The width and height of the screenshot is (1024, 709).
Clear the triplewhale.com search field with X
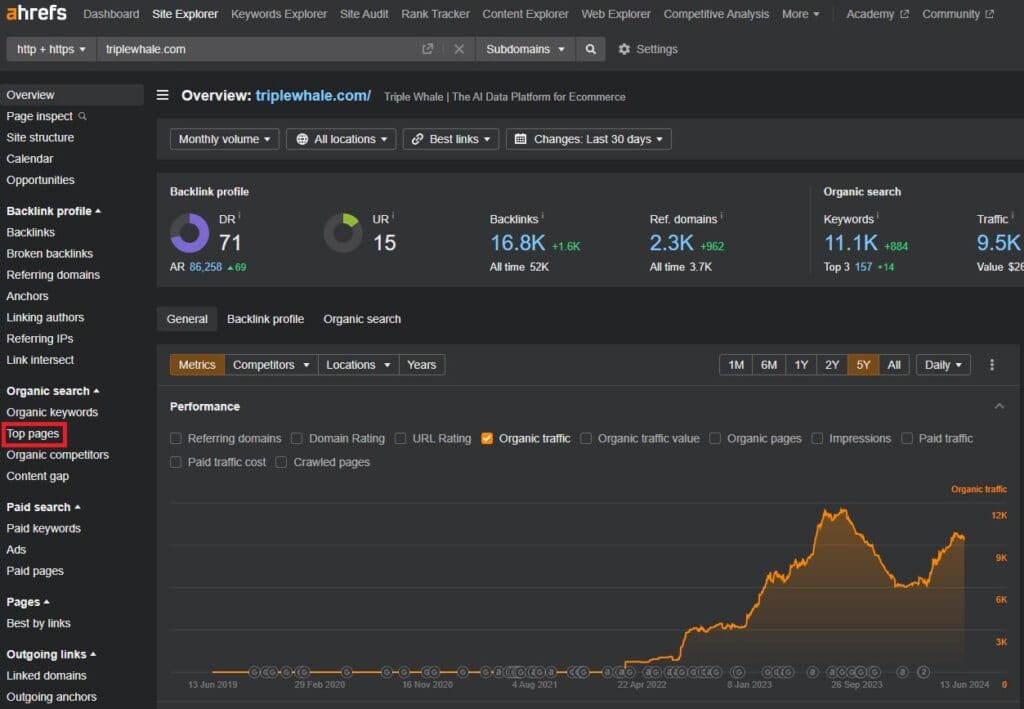(x=459, y=49)
